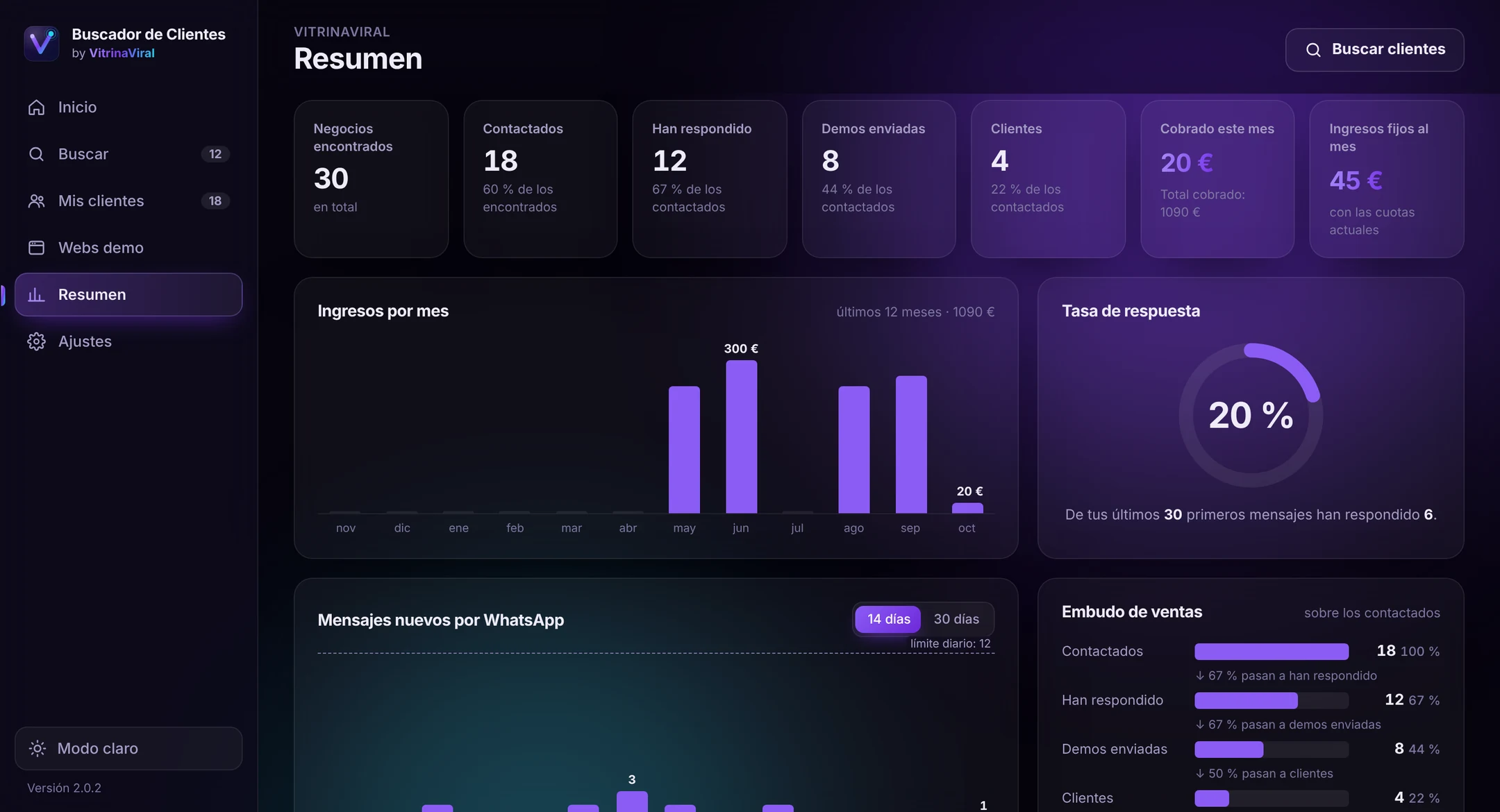
Task: Click the oct bar labeled 20 €
Action: click(x=967, y=508)
